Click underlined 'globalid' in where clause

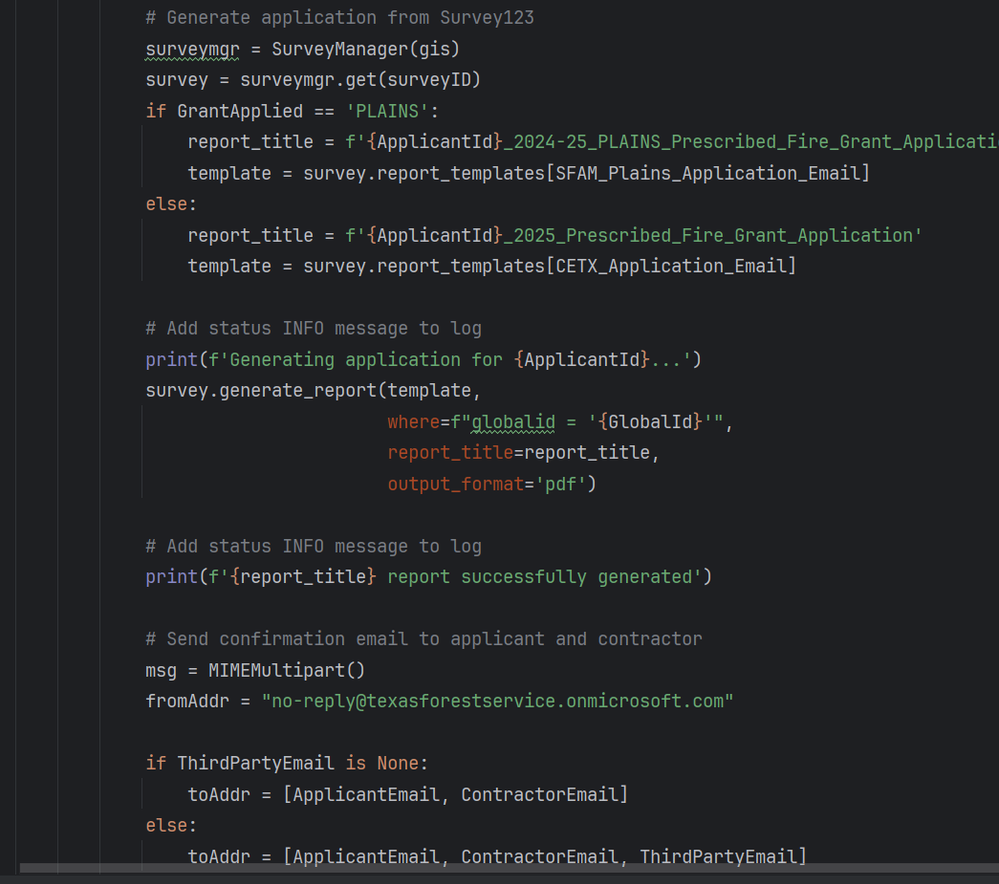point(513,422)
